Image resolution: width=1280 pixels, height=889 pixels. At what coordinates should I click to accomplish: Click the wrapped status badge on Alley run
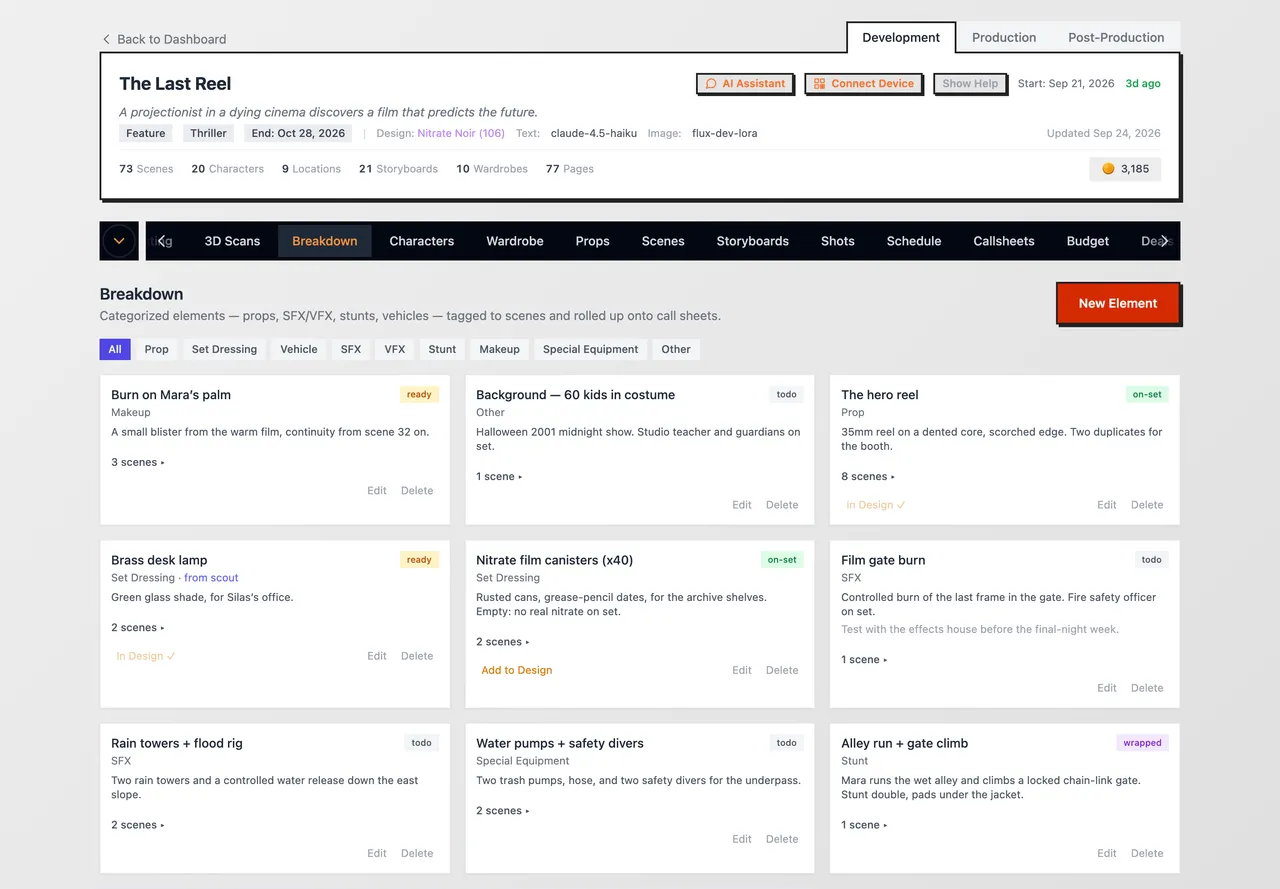1142,743
